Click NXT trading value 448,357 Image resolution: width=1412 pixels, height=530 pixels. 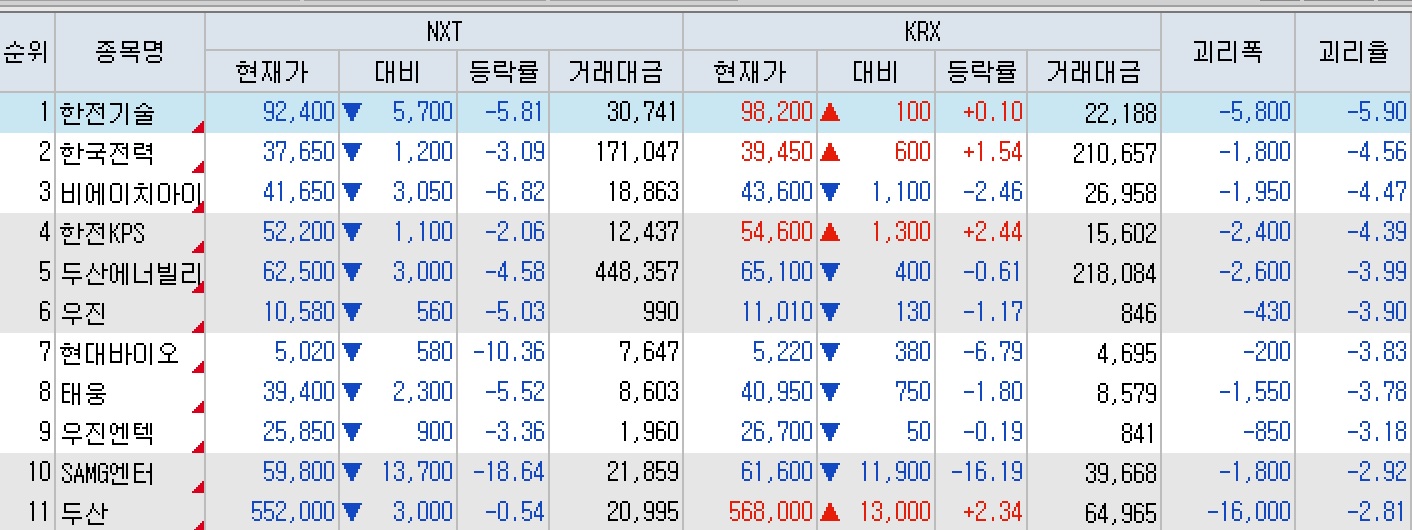pyautogui.click(x=636, y=273)
